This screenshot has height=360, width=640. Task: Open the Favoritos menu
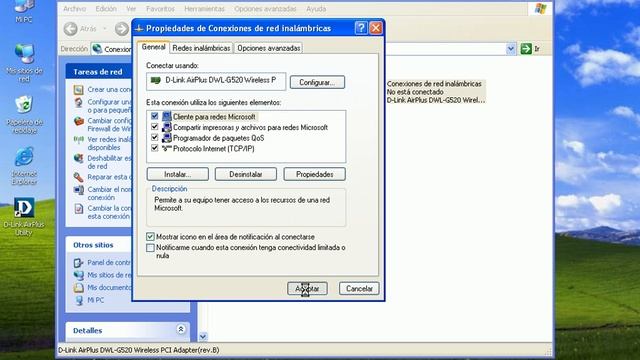click(x=160, y=9)
